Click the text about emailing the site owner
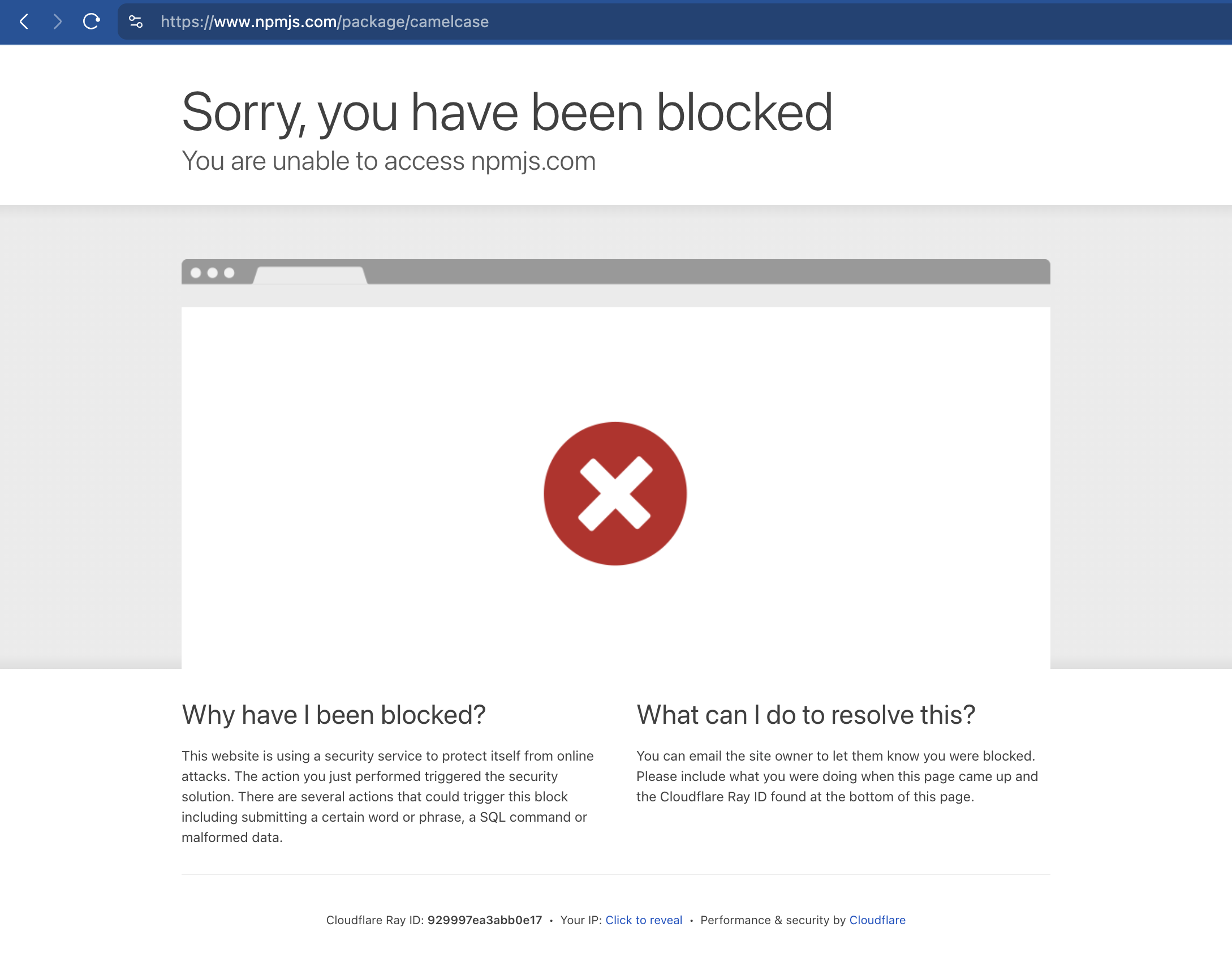The height and width of the screenshot is (953, 1232). pyautogui.click(x=837, y=776)
